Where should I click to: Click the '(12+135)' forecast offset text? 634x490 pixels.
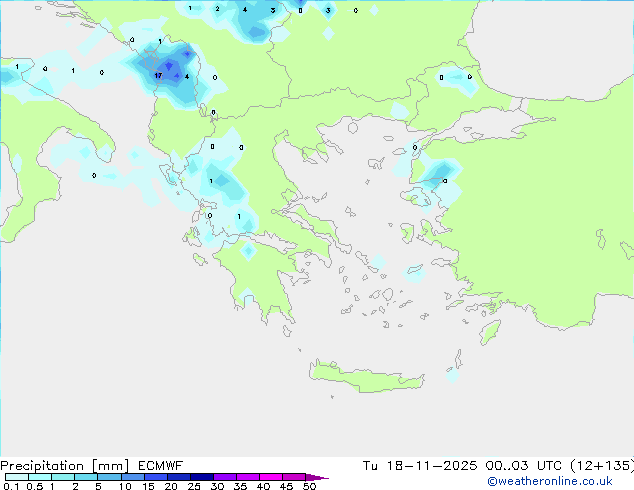click(x=602, y=466)
